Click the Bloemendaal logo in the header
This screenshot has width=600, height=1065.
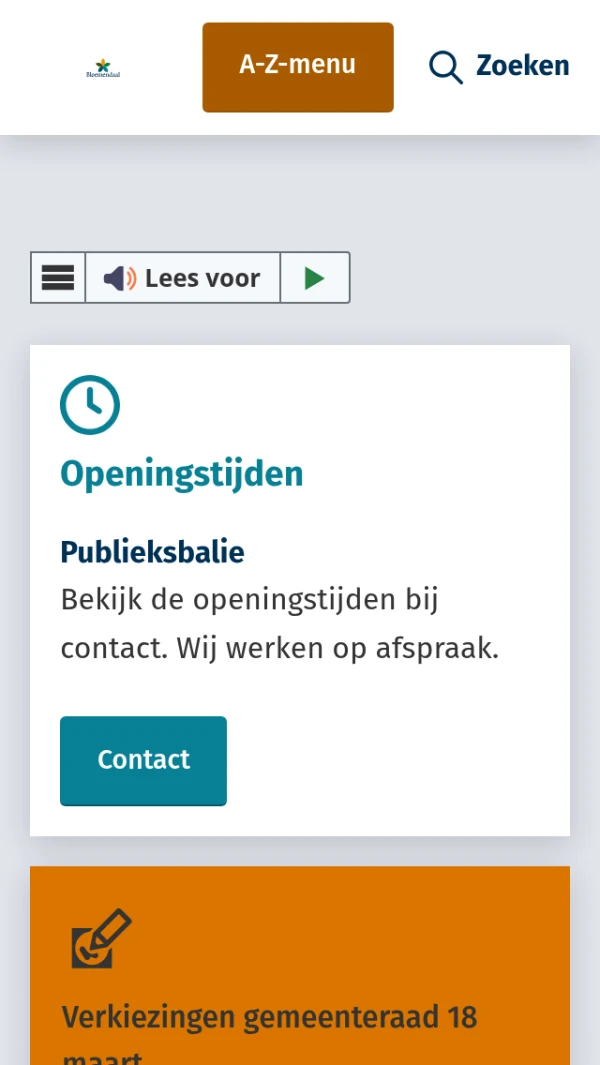103,68
